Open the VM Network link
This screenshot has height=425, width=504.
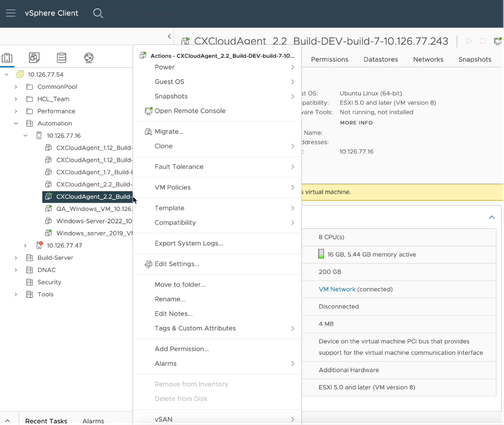337,289
